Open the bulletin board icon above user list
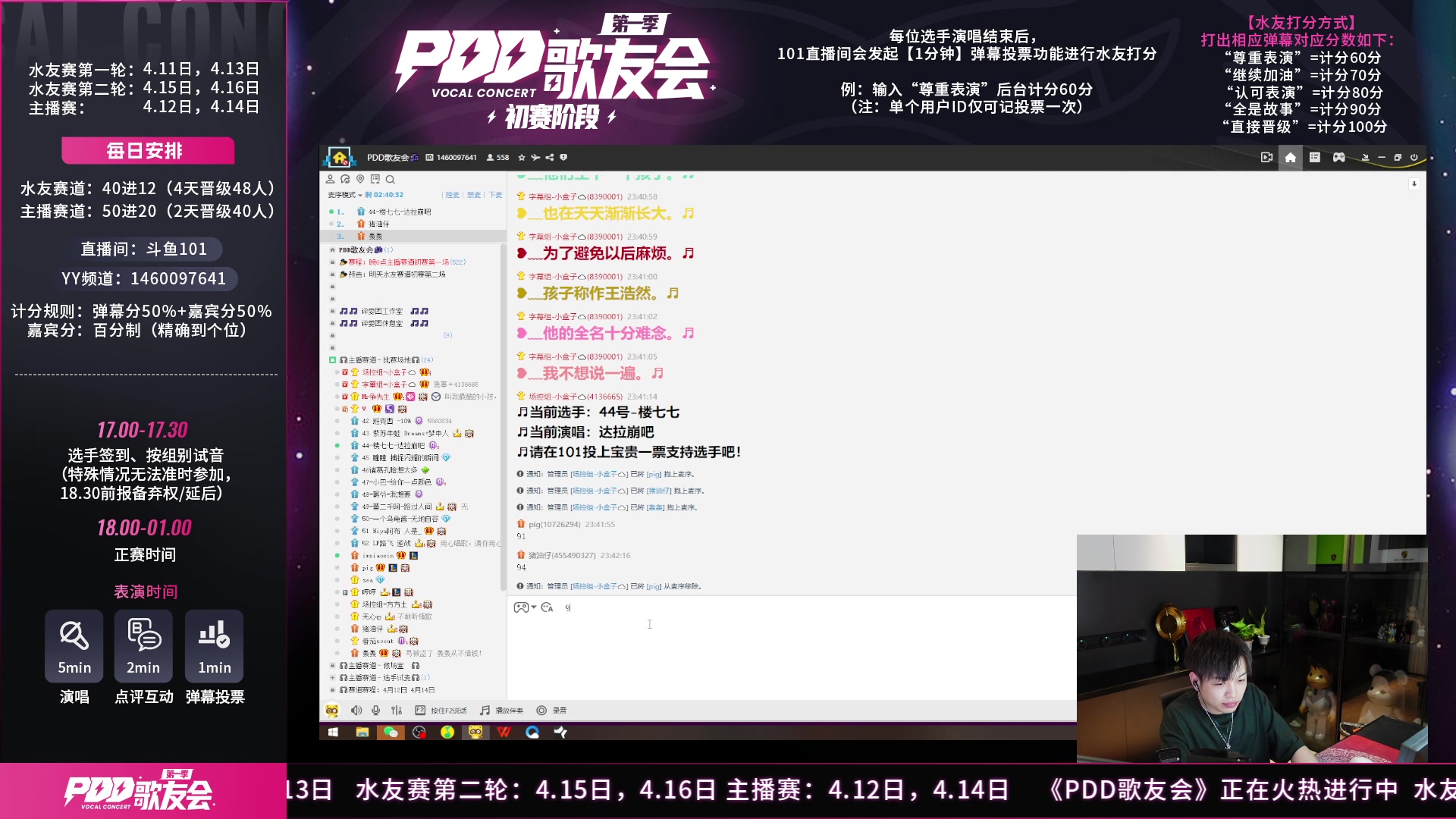The height and width of the screenshot is (819, 1456). pos(375,180)
